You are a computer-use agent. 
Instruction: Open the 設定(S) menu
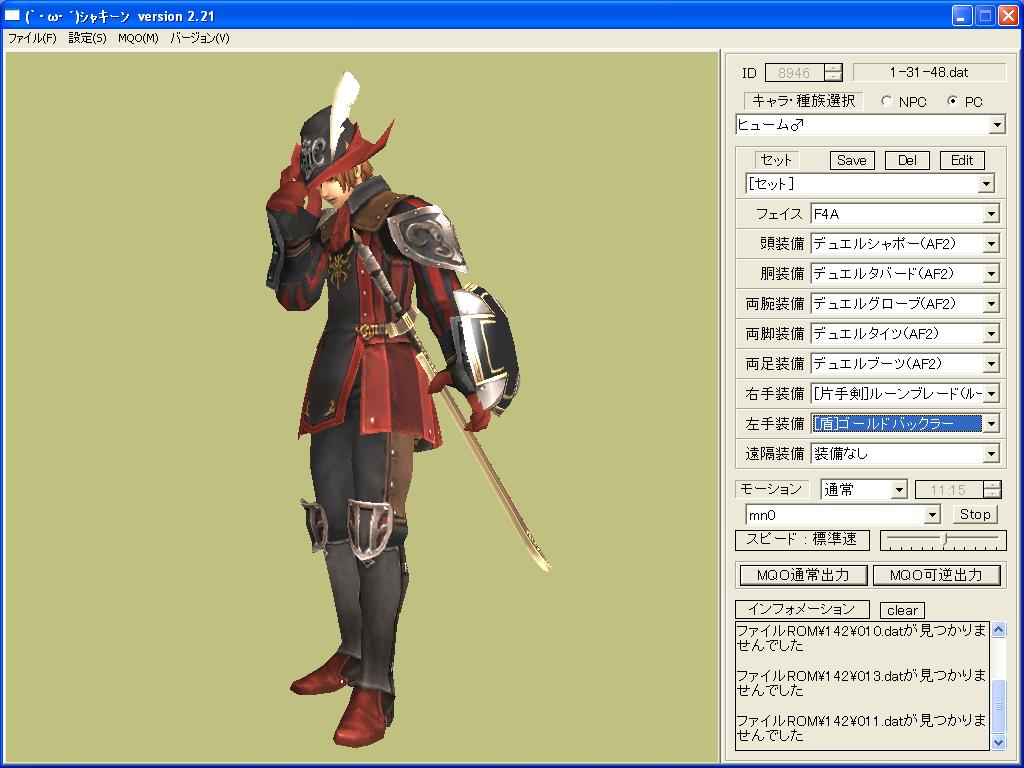click(88, 38)
